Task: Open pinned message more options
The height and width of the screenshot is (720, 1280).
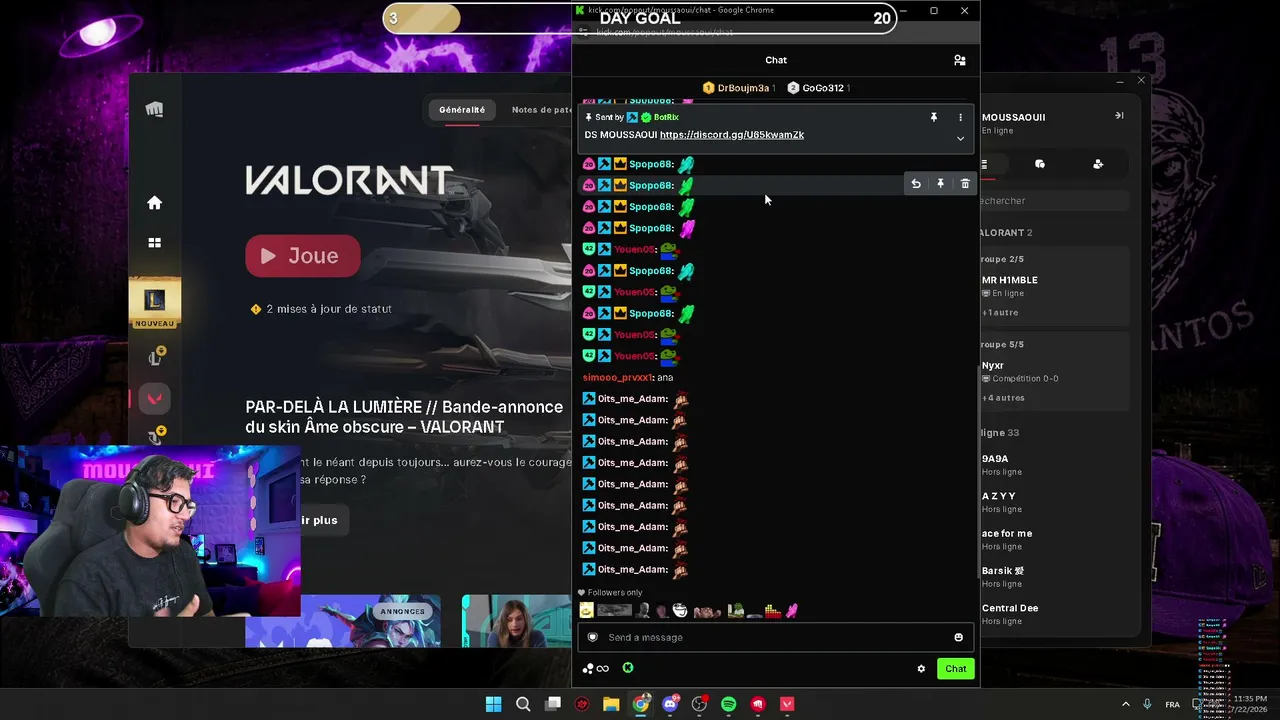Action: [x=960, y=117]
